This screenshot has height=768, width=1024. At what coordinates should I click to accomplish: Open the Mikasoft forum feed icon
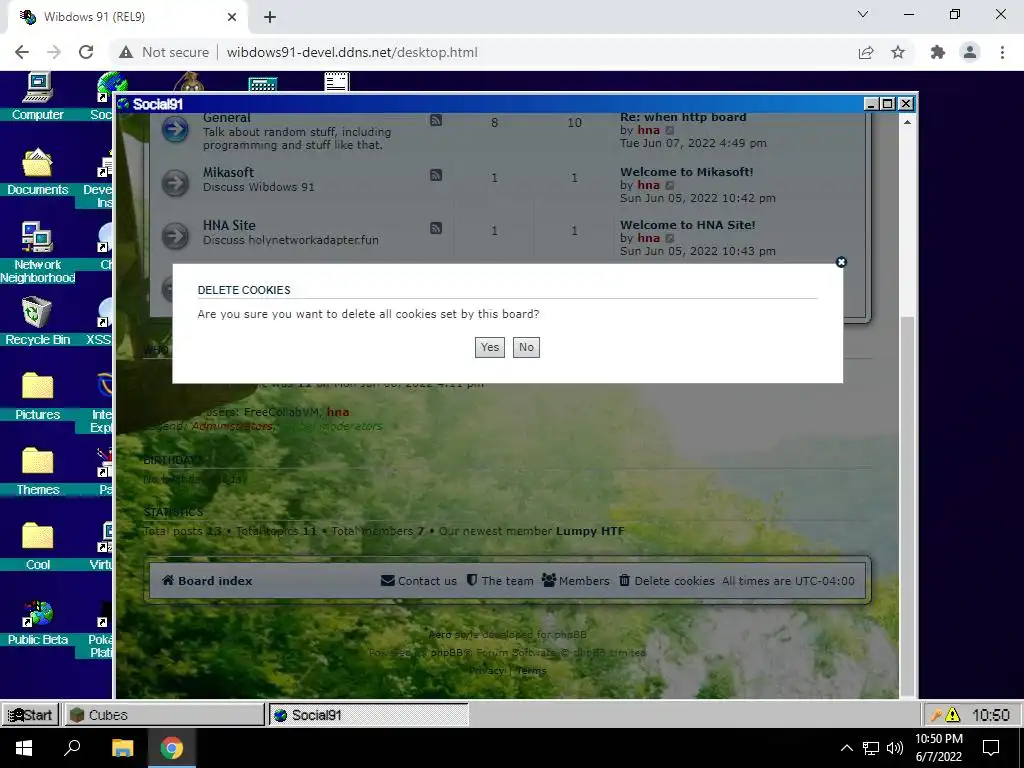pyautogui.click(x=436, y=175)
